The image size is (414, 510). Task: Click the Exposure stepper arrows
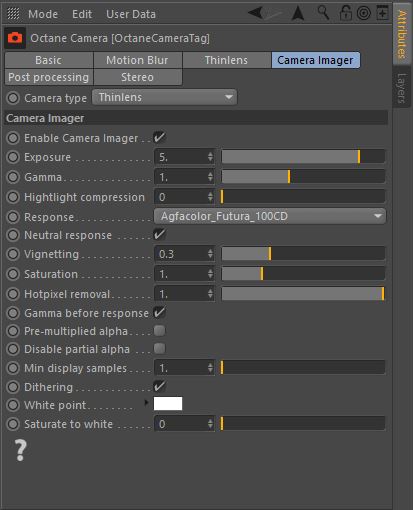[x=210, y=157]
